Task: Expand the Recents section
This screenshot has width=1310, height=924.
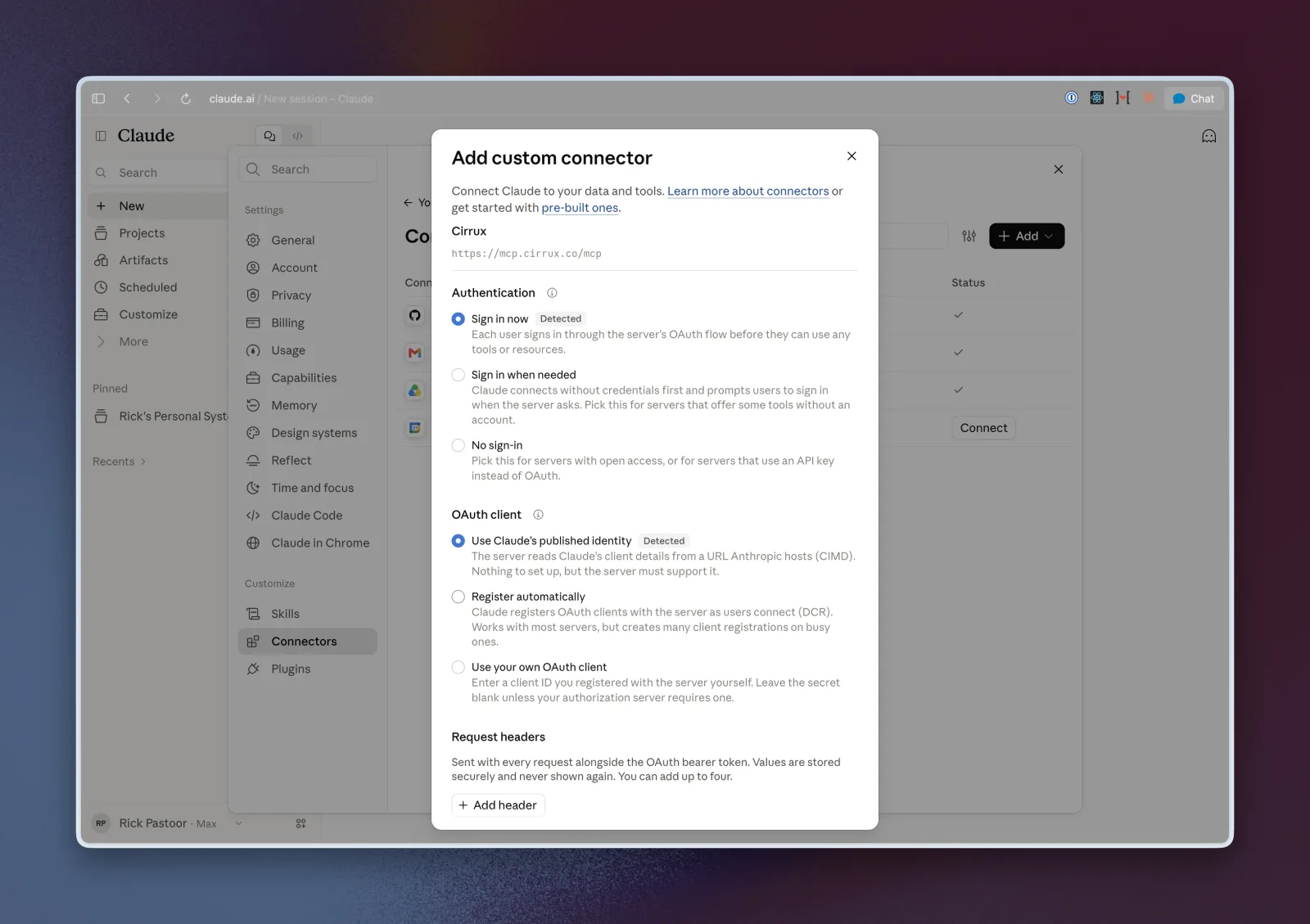Action: point(120,462)
